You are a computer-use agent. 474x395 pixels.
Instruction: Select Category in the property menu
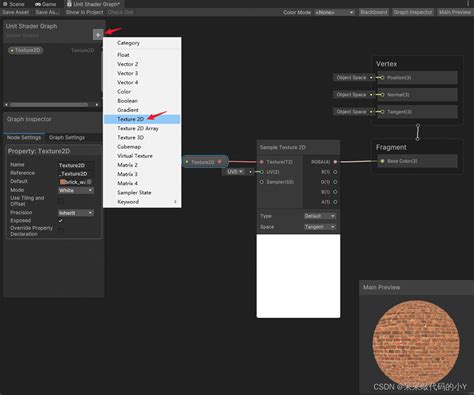pos(142,43)
